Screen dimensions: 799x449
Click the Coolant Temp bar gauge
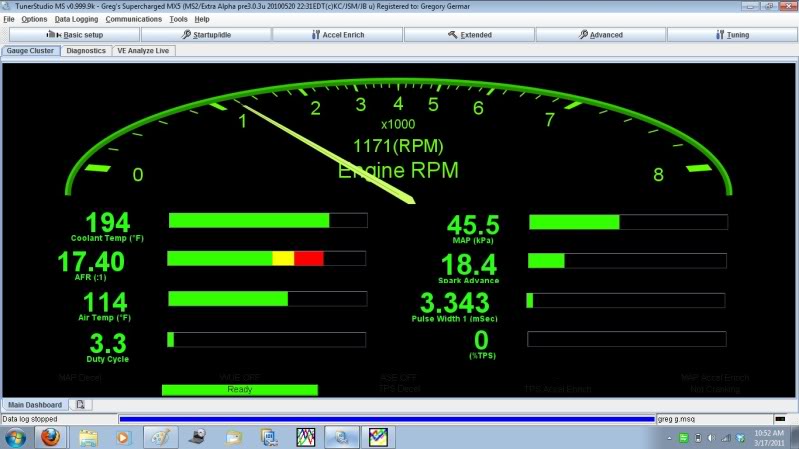pos(268,221)
